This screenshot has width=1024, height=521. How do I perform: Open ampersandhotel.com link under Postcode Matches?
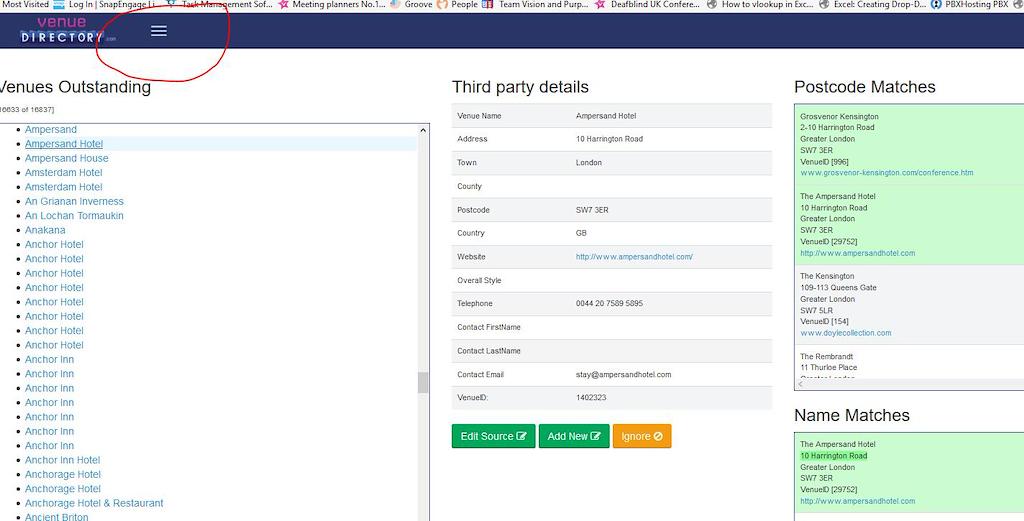[857, 253]
